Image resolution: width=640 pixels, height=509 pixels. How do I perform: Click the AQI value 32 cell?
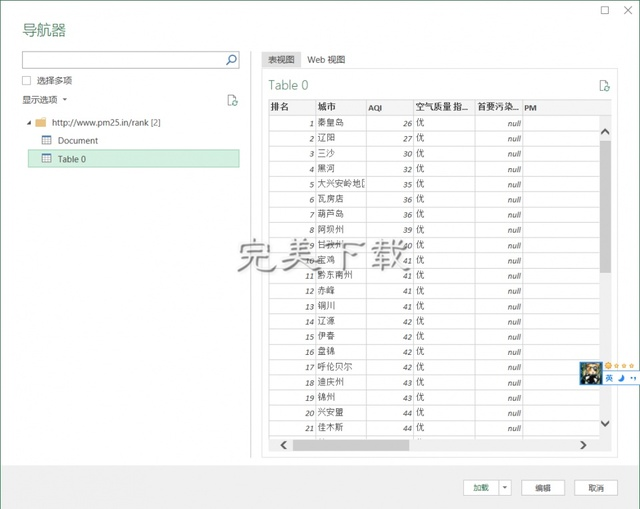click(390, 169)
